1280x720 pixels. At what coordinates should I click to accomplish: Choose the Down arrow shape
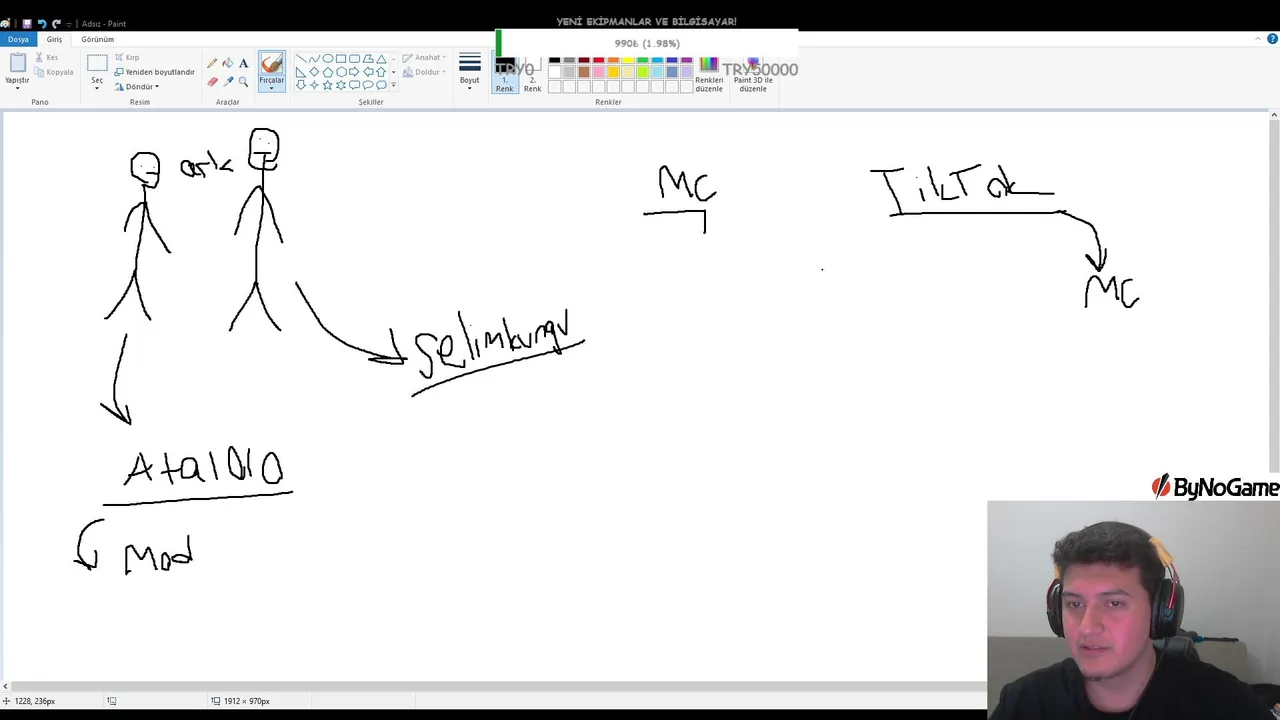click(301, 85)
